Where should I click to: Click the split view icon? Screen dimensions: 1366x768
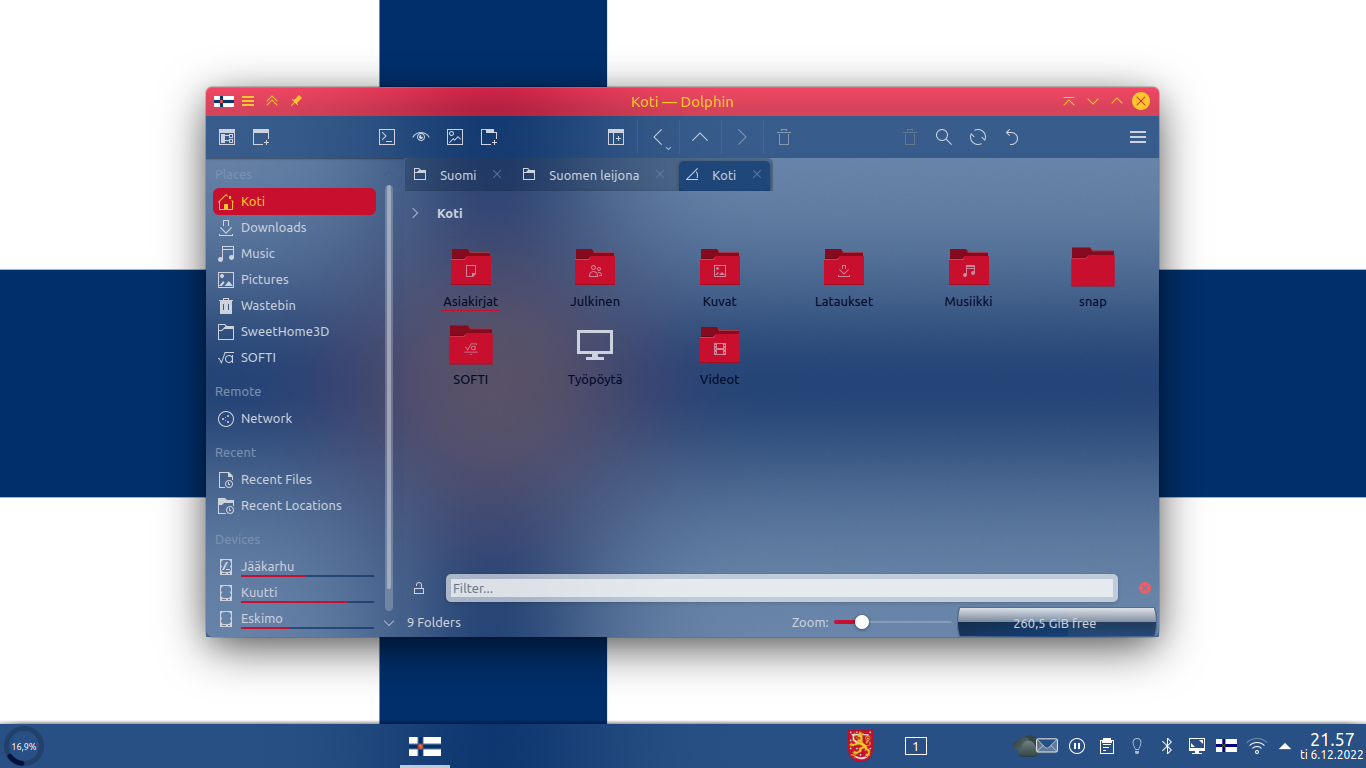(616, 137)
